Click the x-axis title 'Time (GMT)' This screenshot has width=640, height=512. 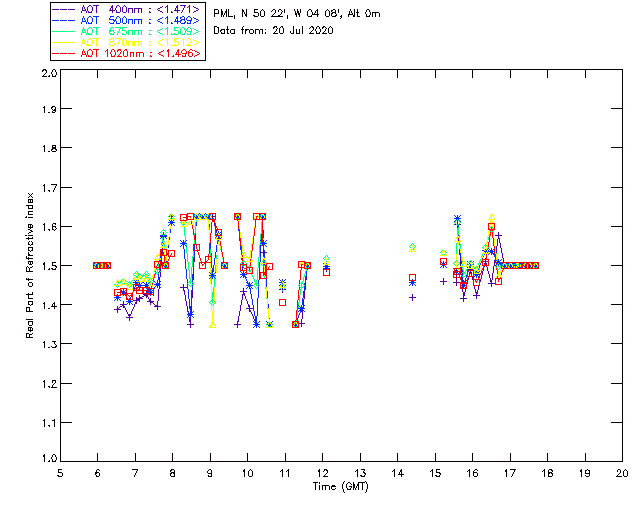pyautogui.click(x=340, y=487)
